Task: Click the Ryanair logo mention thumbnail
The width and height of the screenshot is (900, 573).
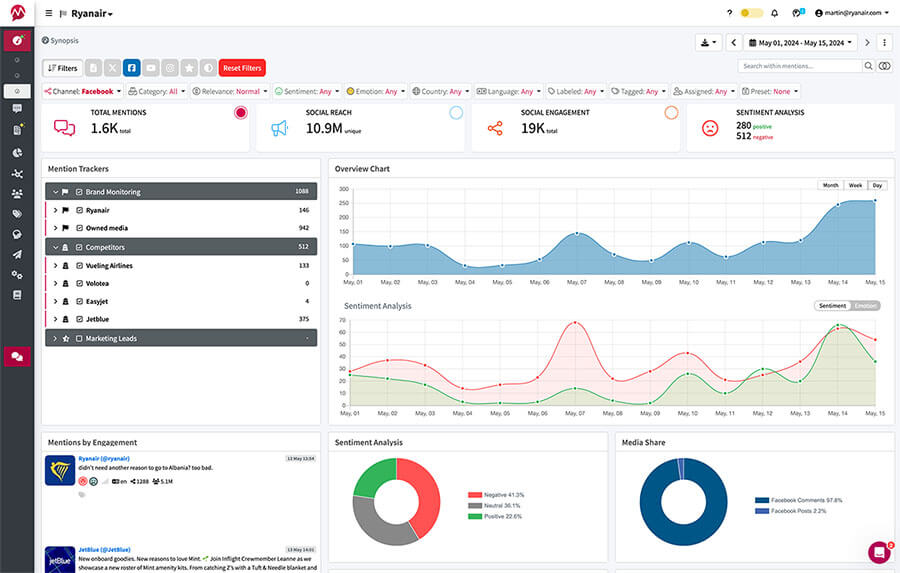Action: tap(60, 470)
